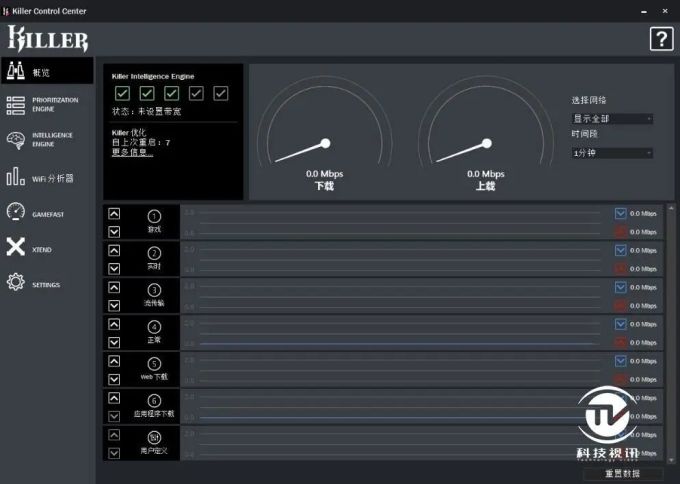Switch to INTELLIGENCE ENGINE tab label
680x484 pixels.
tap(52, 140)
